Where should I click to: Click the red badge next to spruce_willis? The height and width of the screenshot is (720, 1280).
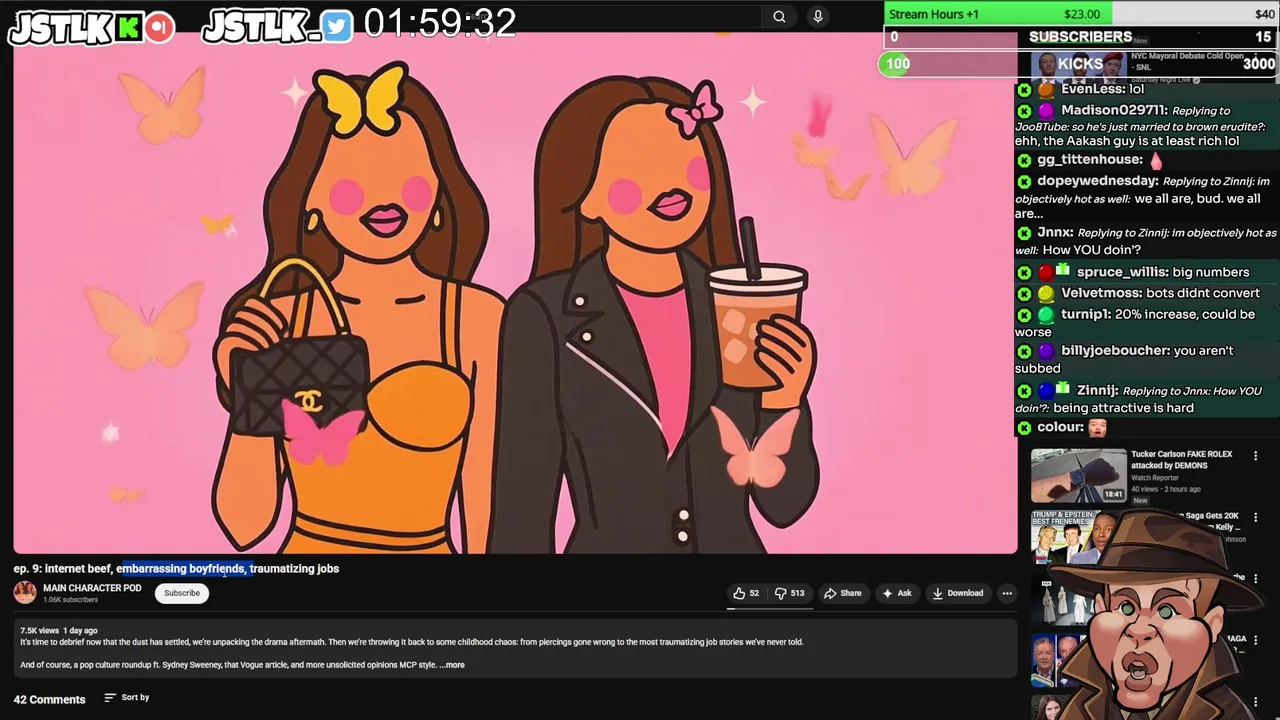coord(1046,272)
